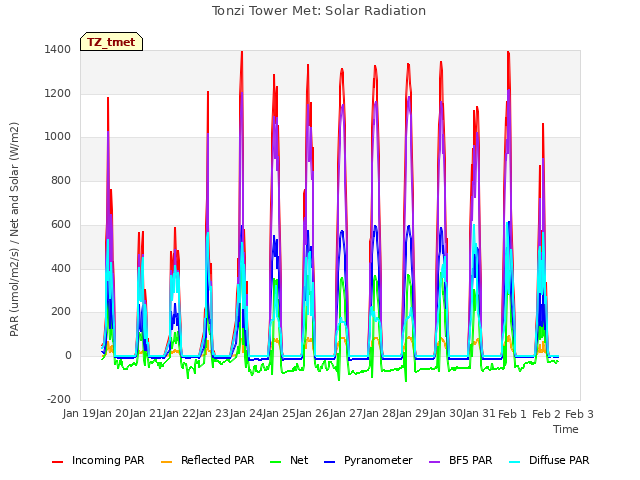Click the Feb 3 x-axis tick label
This screenshot has height=480, width=640.
tap(579, 414)
